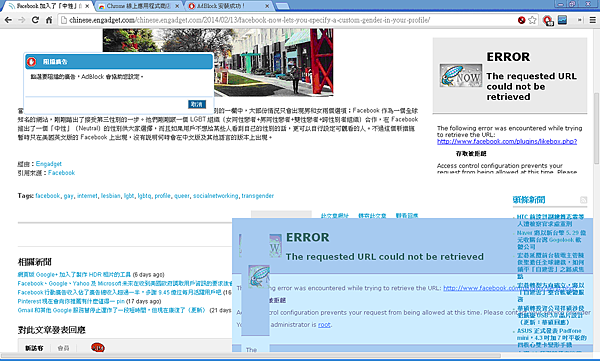Open the Facebook citation link
Image resolution: width=600 pixels, height=361 pixels.
[61, 173]
